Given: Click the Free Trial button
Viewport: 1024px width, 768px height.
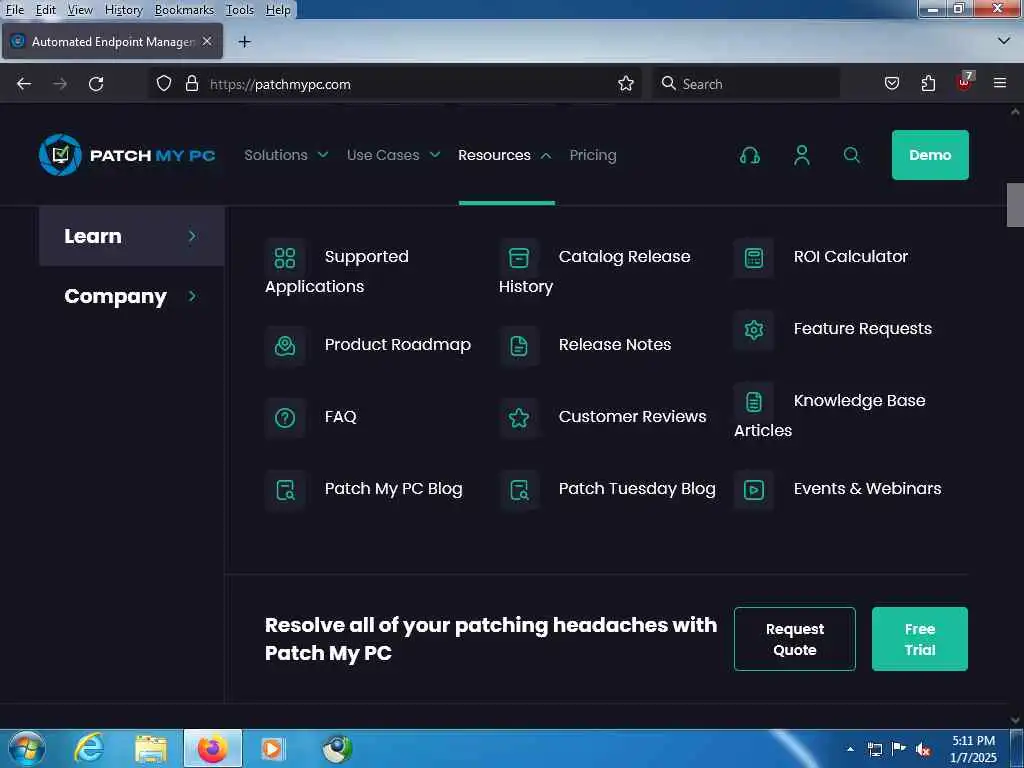Looking at the screenshot, I should 920,639.
